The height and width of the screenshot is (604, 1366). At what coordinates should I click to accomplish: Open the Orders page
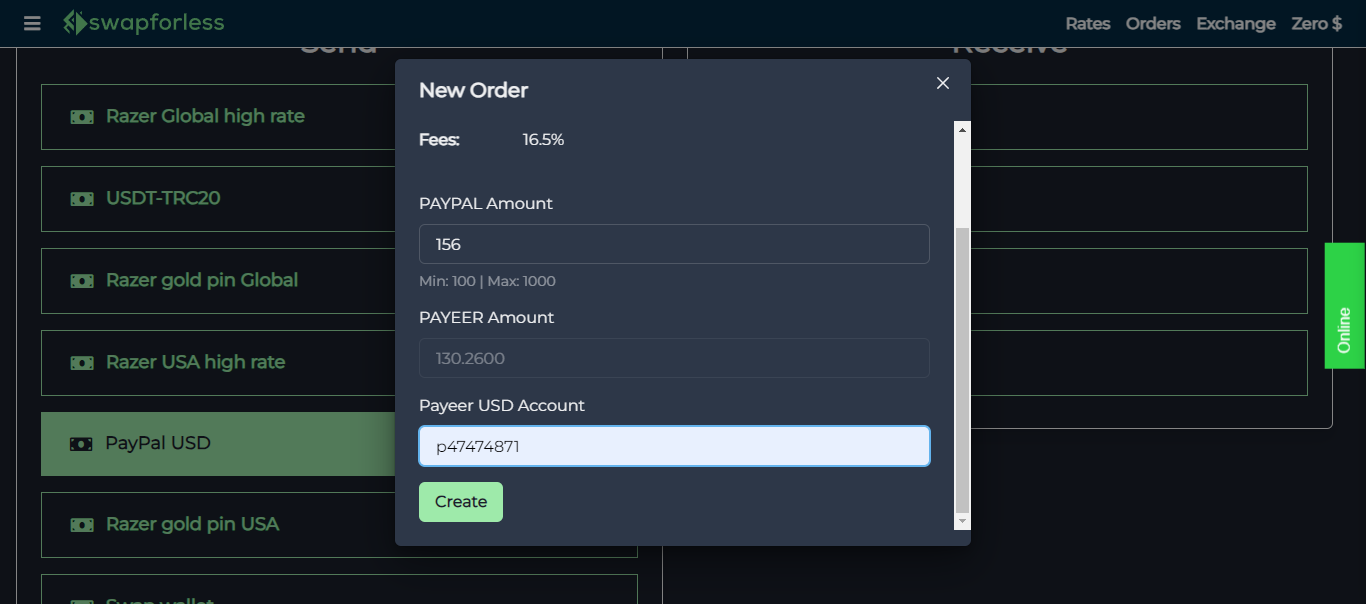1152,23
